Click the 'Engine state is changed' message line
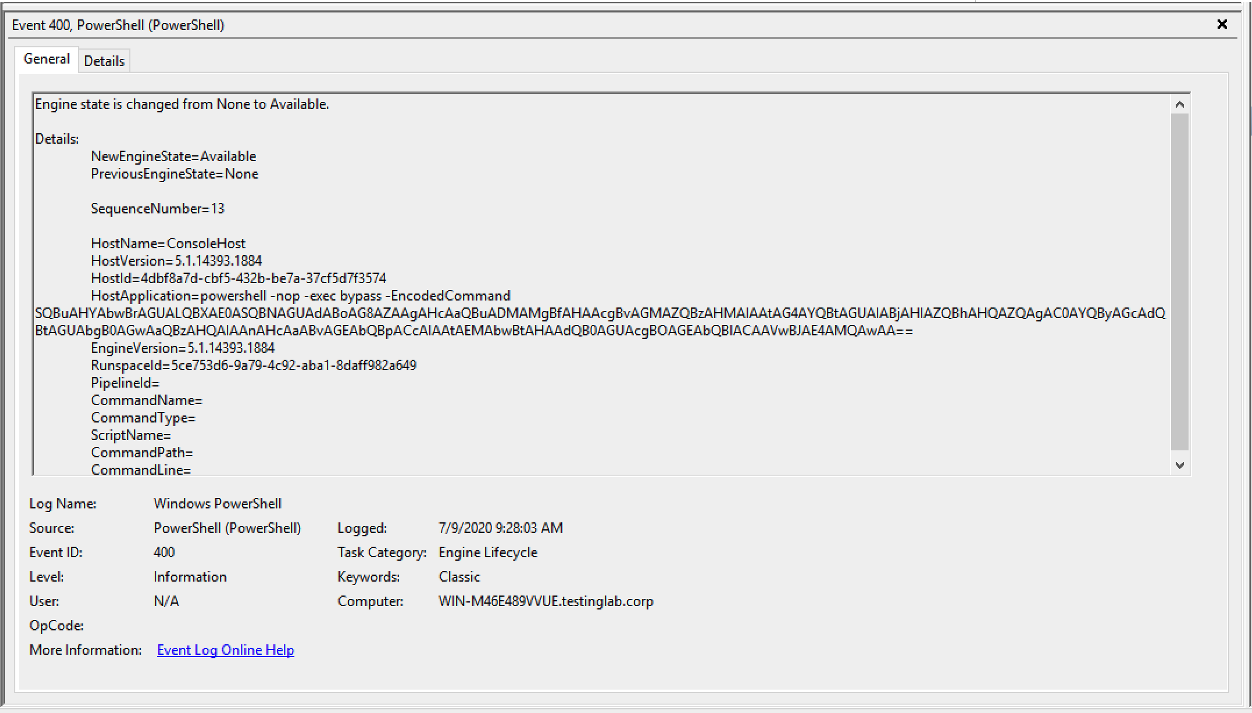Screen dimensions: 1252x713 tap(182, 104)
